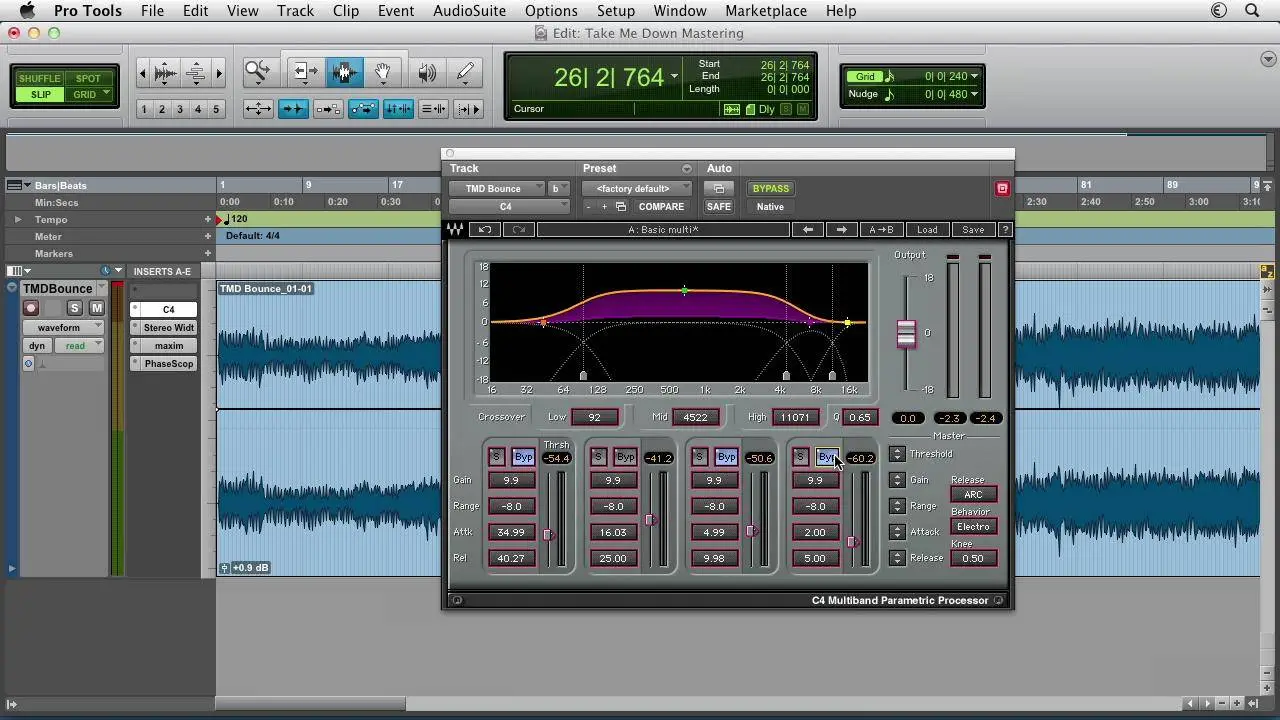Click the Waves logo in C4 plugin

click(x=455, y=230)
